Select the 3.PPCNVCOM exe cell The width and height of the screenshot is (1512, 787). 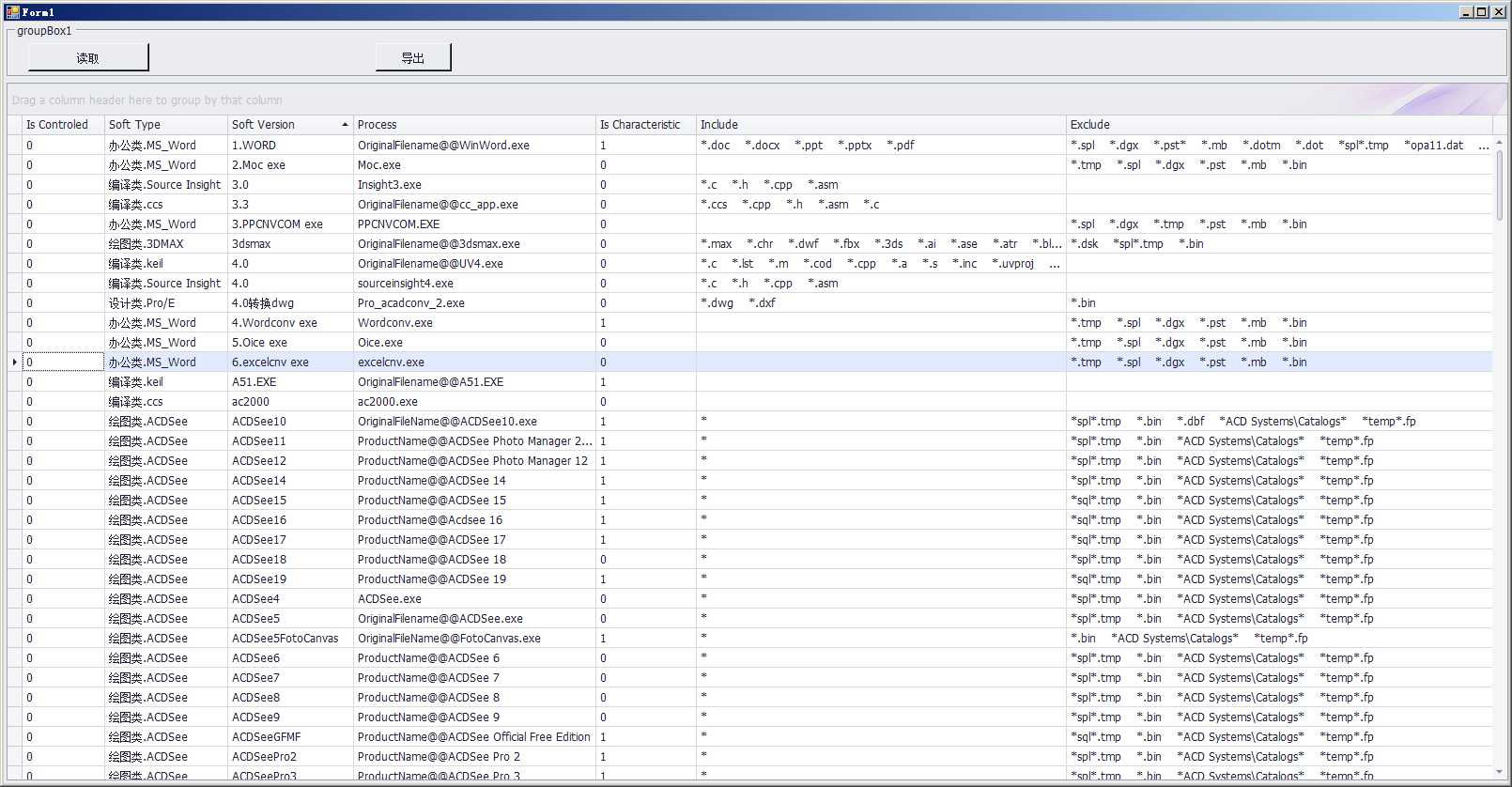290,224
